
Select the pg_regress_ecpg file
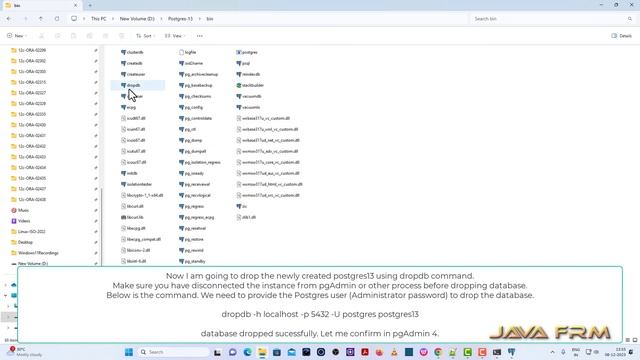click(x=197, y=217)
